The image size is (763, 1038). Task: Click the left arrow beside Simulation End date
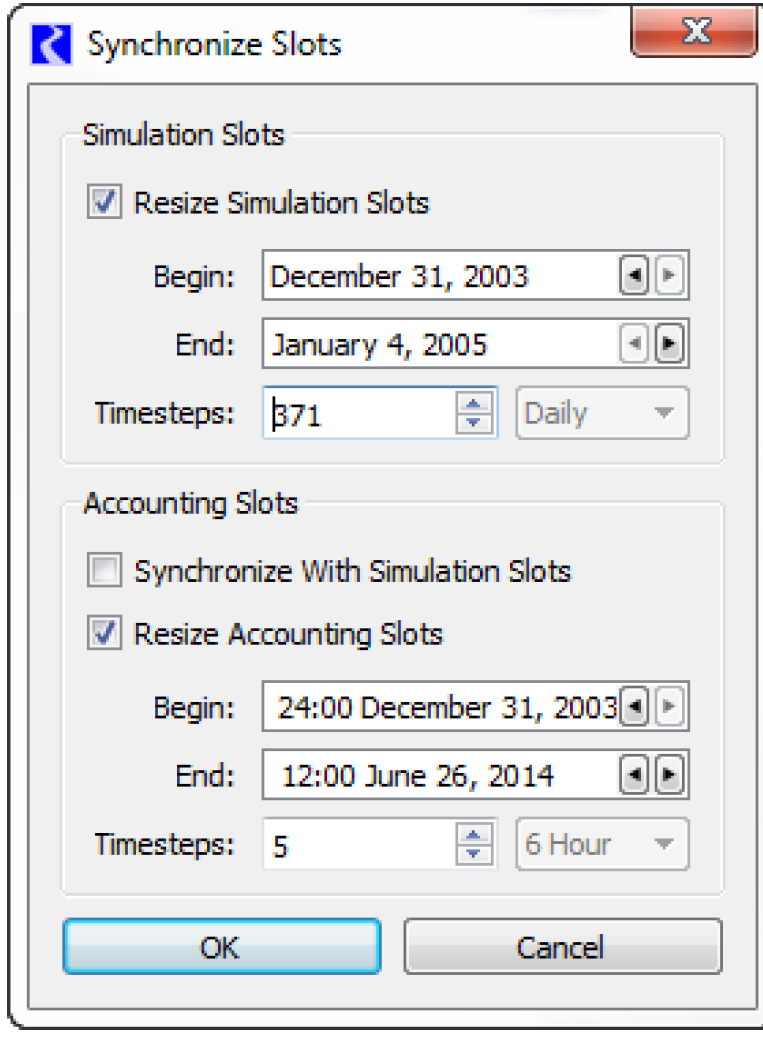(x=632, y=346)
